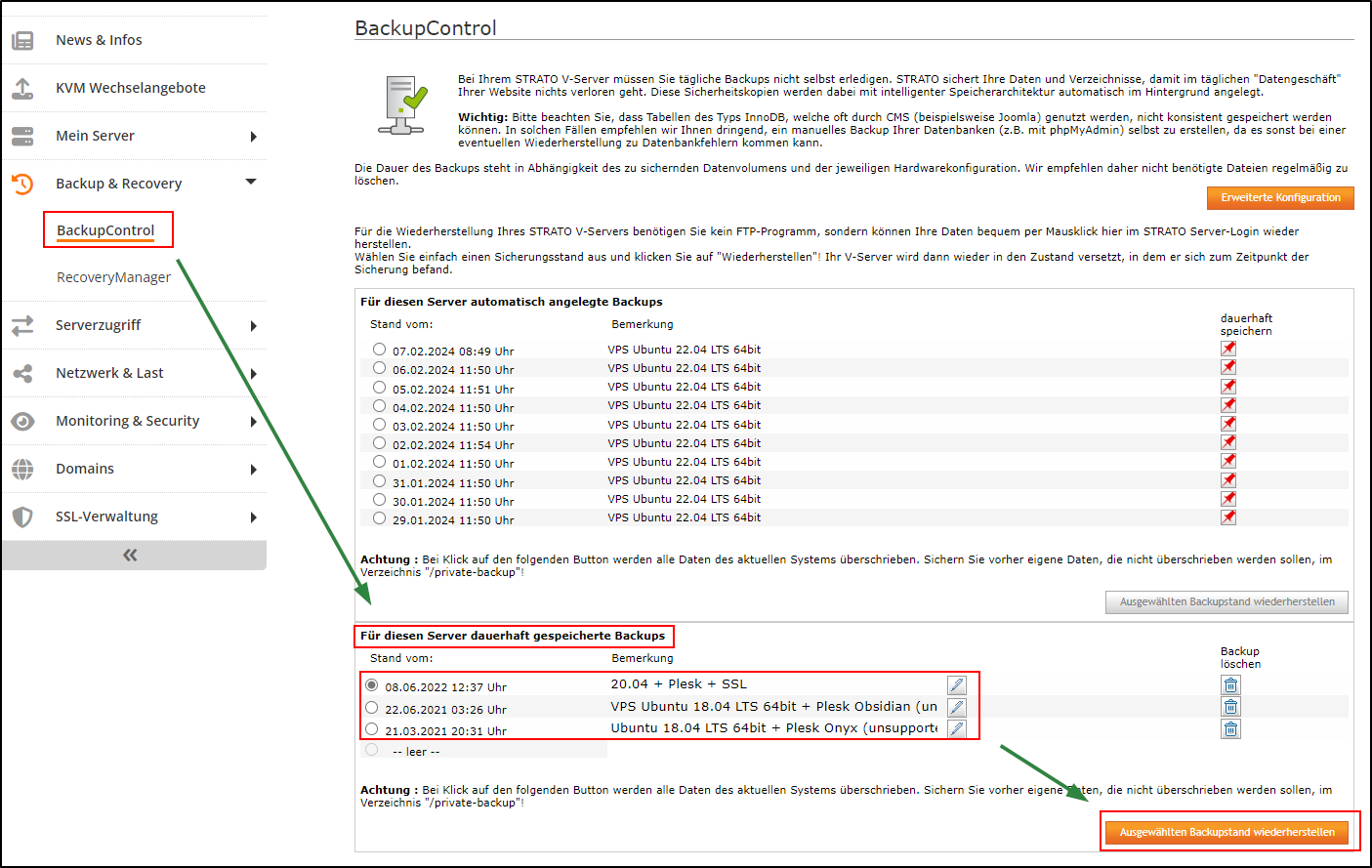
Task: Pin the 07.02.2024 backup permanently
Action: point(1228,349)
